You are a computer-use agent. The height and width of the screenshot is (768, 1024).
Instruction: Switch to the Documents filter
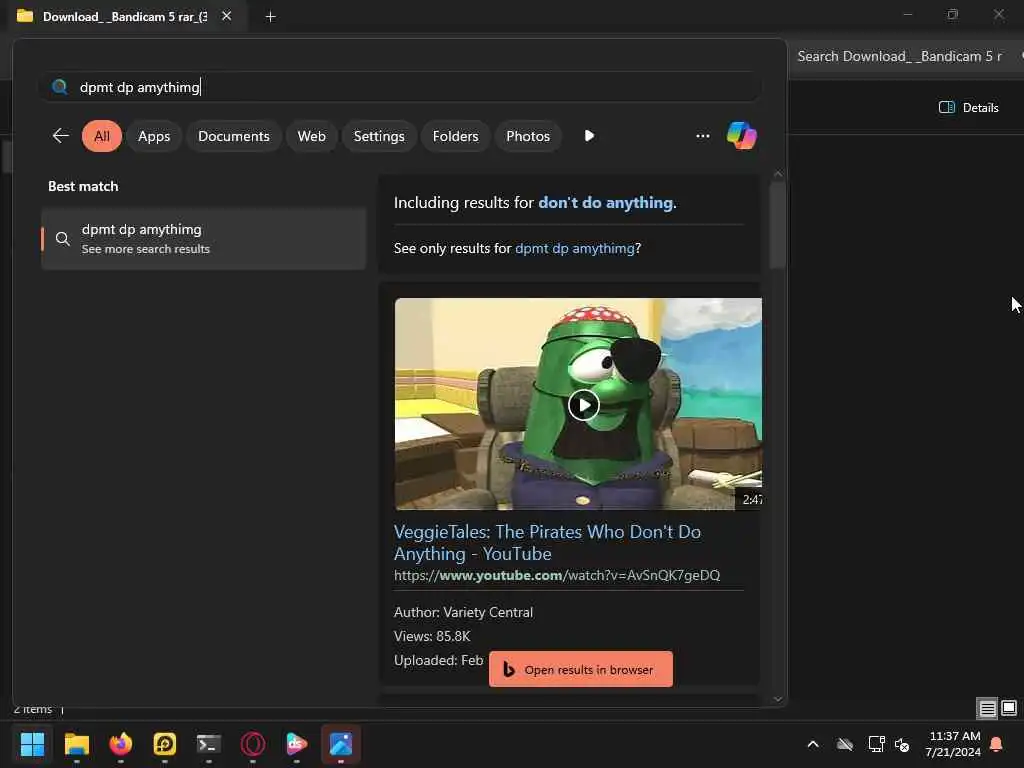pos(234,136)
